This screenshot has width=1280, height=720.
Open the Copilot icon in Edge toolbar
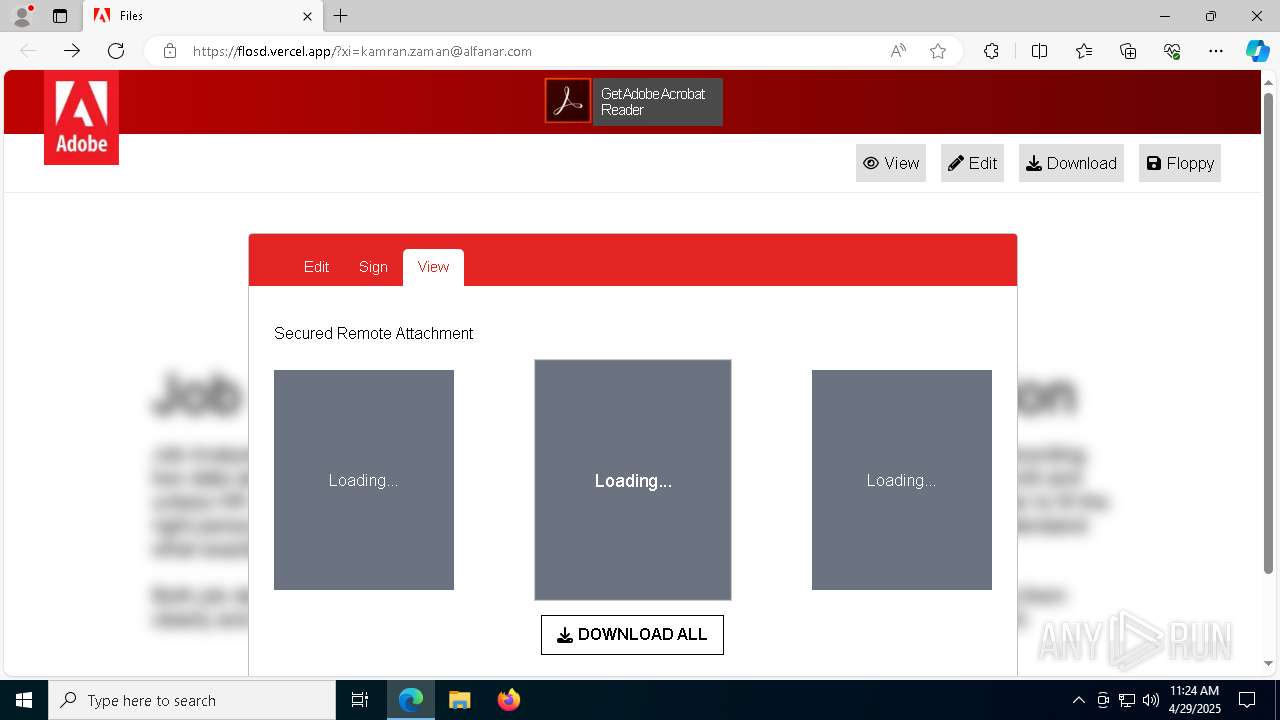click(1257, 51)
